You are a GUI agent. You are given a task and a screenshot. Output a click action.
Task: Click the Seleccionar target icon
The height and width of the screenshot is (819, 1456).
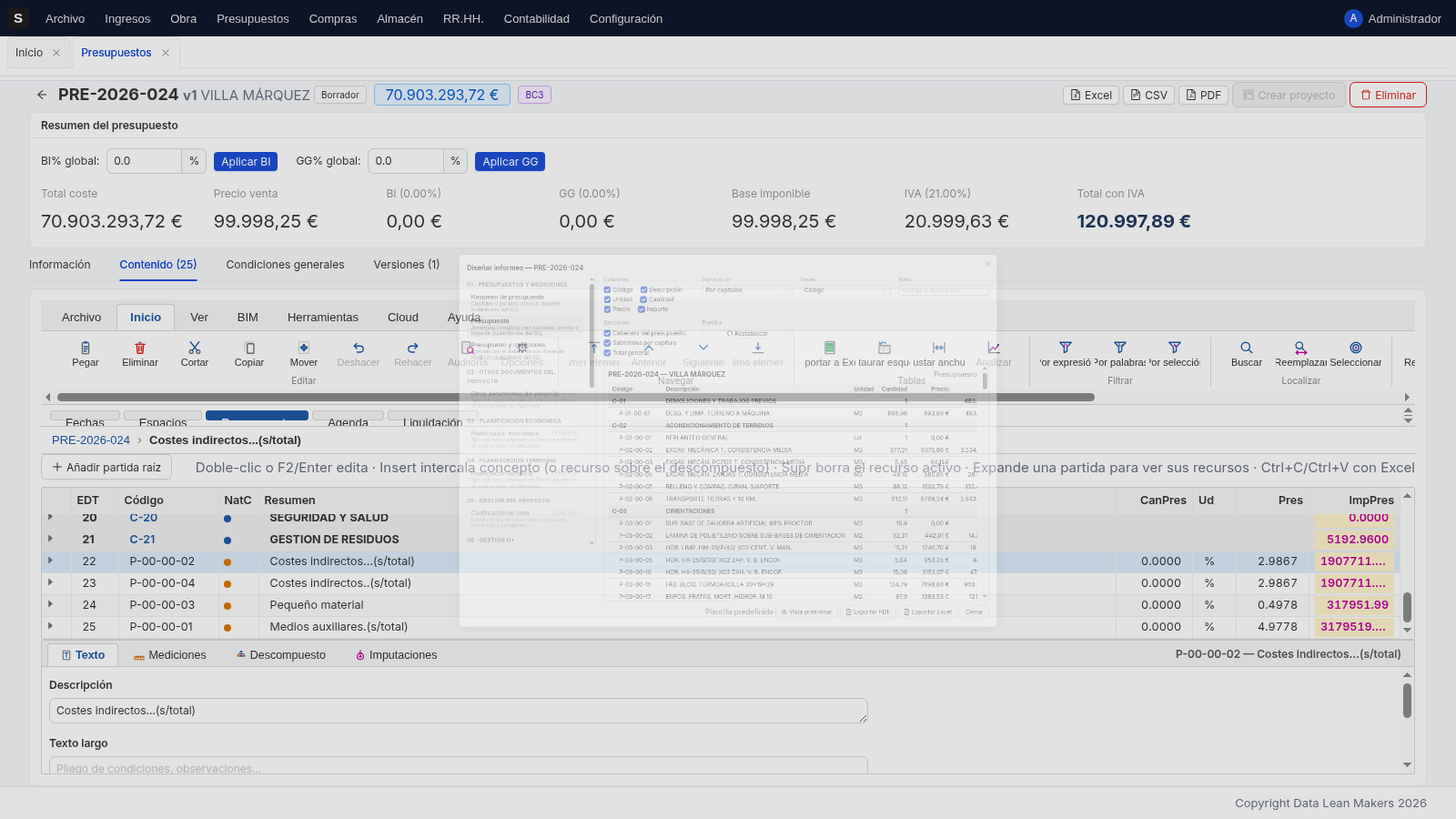pyautogui.click(x=1356, y=348)
